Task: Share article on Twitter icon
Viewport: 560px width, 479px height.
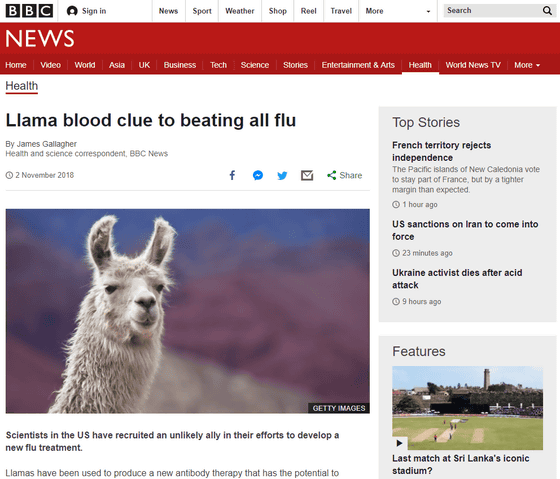Action: [x=282, y=175]
